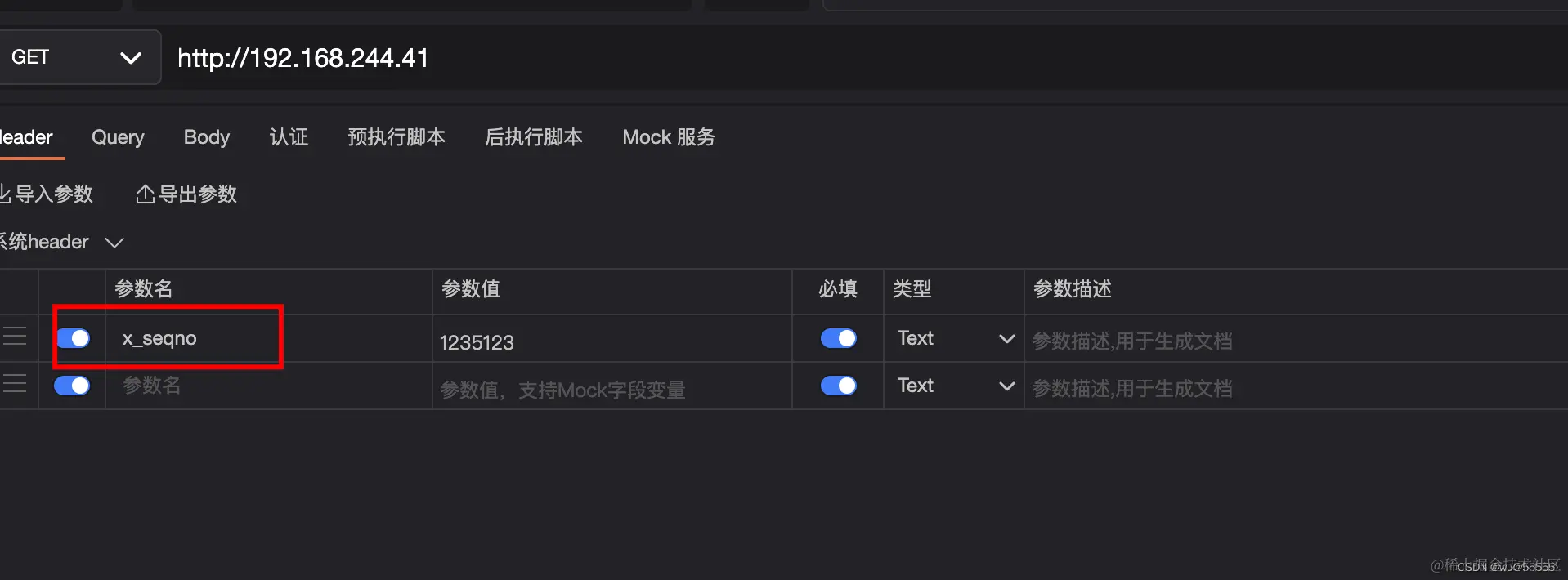The height and width of the screenshot is (580, 1568).
Task: Collapse the 系统header section
Action: click(114, 242)
